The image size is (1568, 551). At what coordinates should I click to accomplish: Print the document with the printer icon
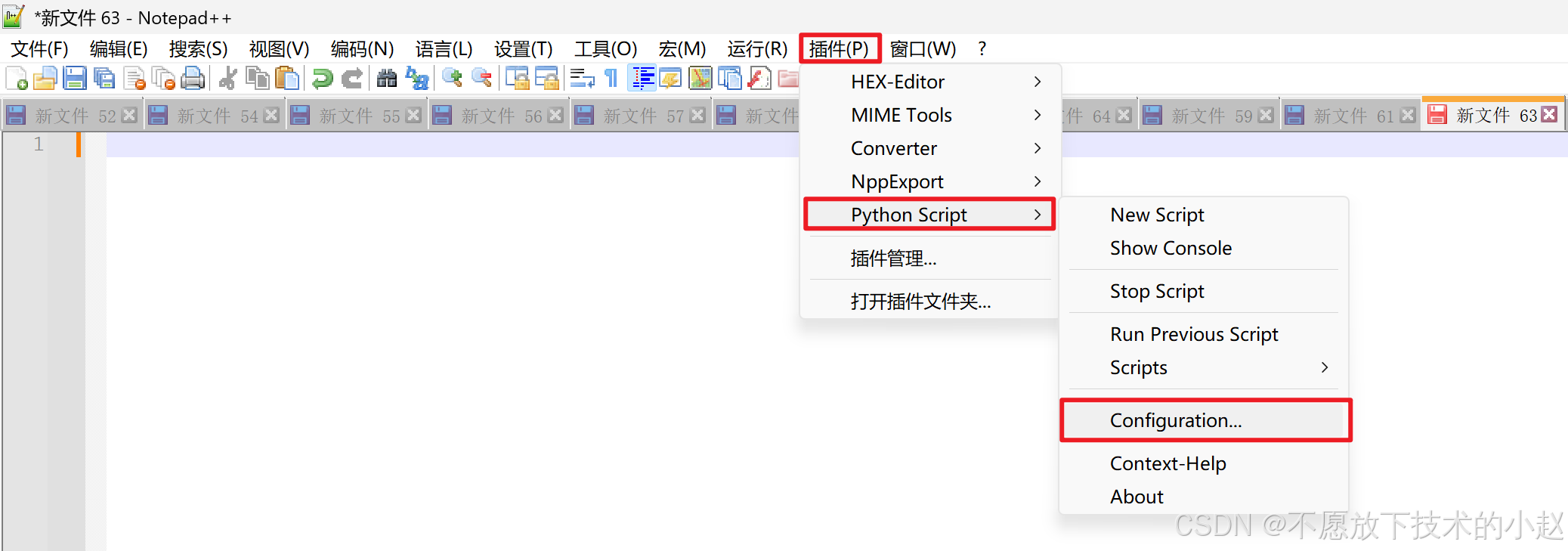[193, 79]
